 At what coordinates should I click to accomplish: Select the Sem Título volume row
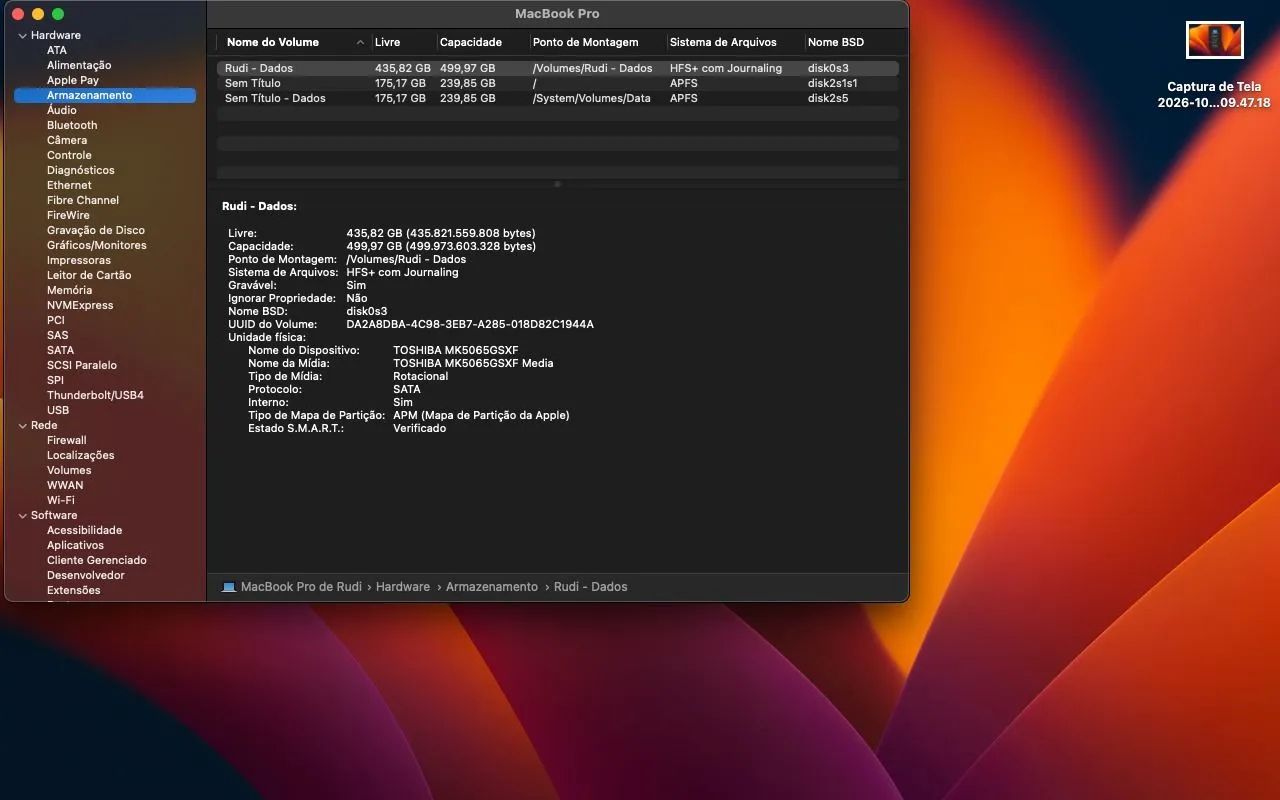(x=558, y=83)
